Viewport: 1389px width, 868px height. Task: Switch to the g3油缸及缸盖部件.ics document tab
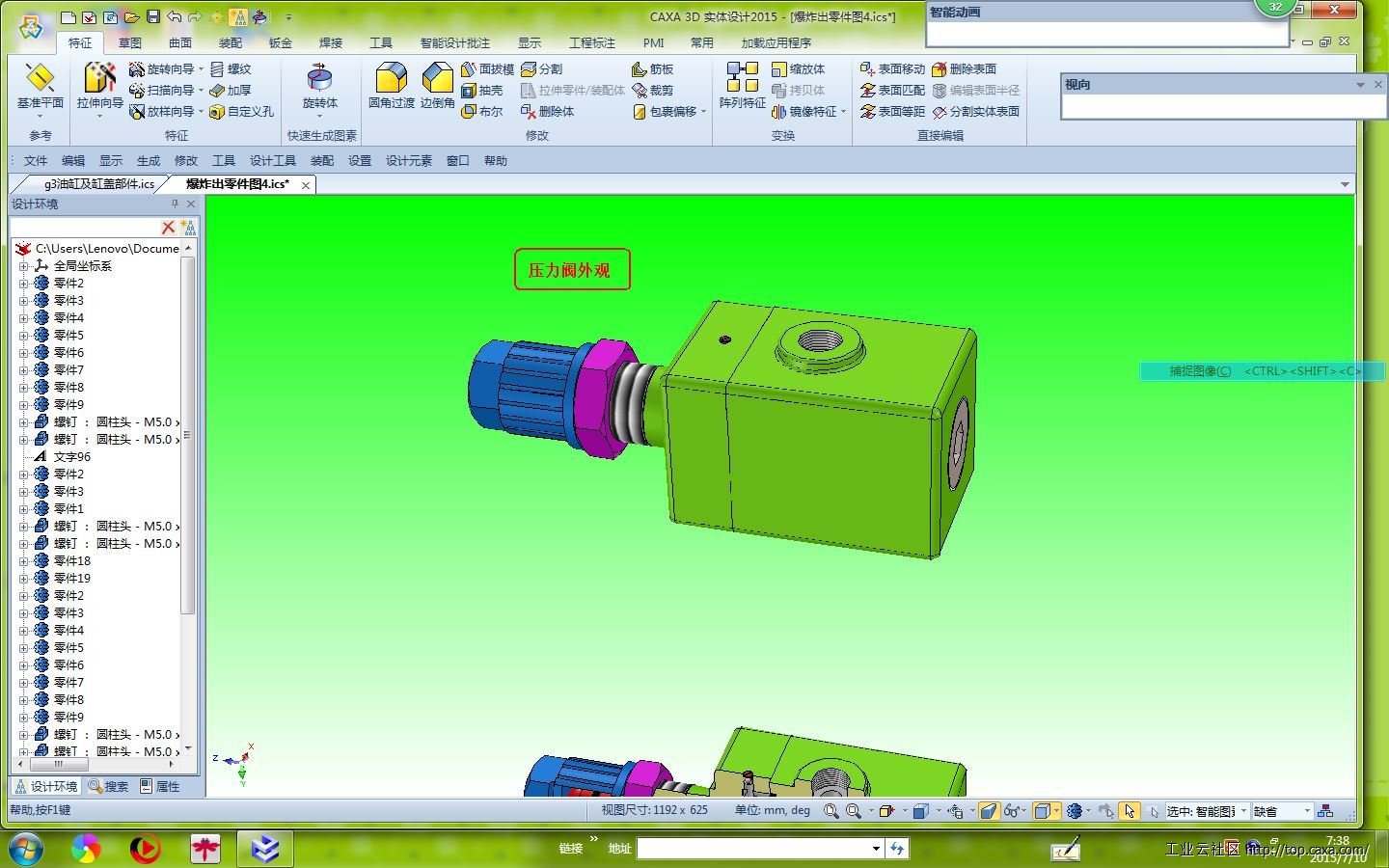point(96,184)
